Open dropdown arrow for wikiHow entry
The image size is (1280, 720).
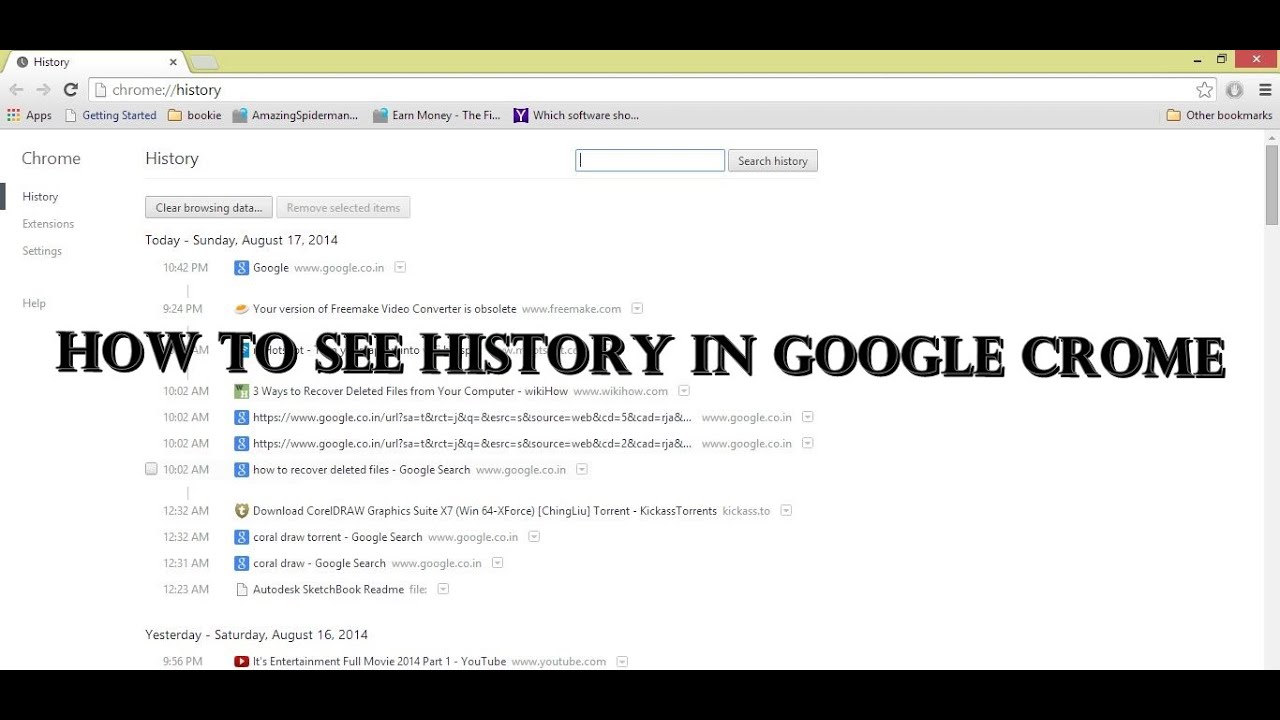point(684,391)
